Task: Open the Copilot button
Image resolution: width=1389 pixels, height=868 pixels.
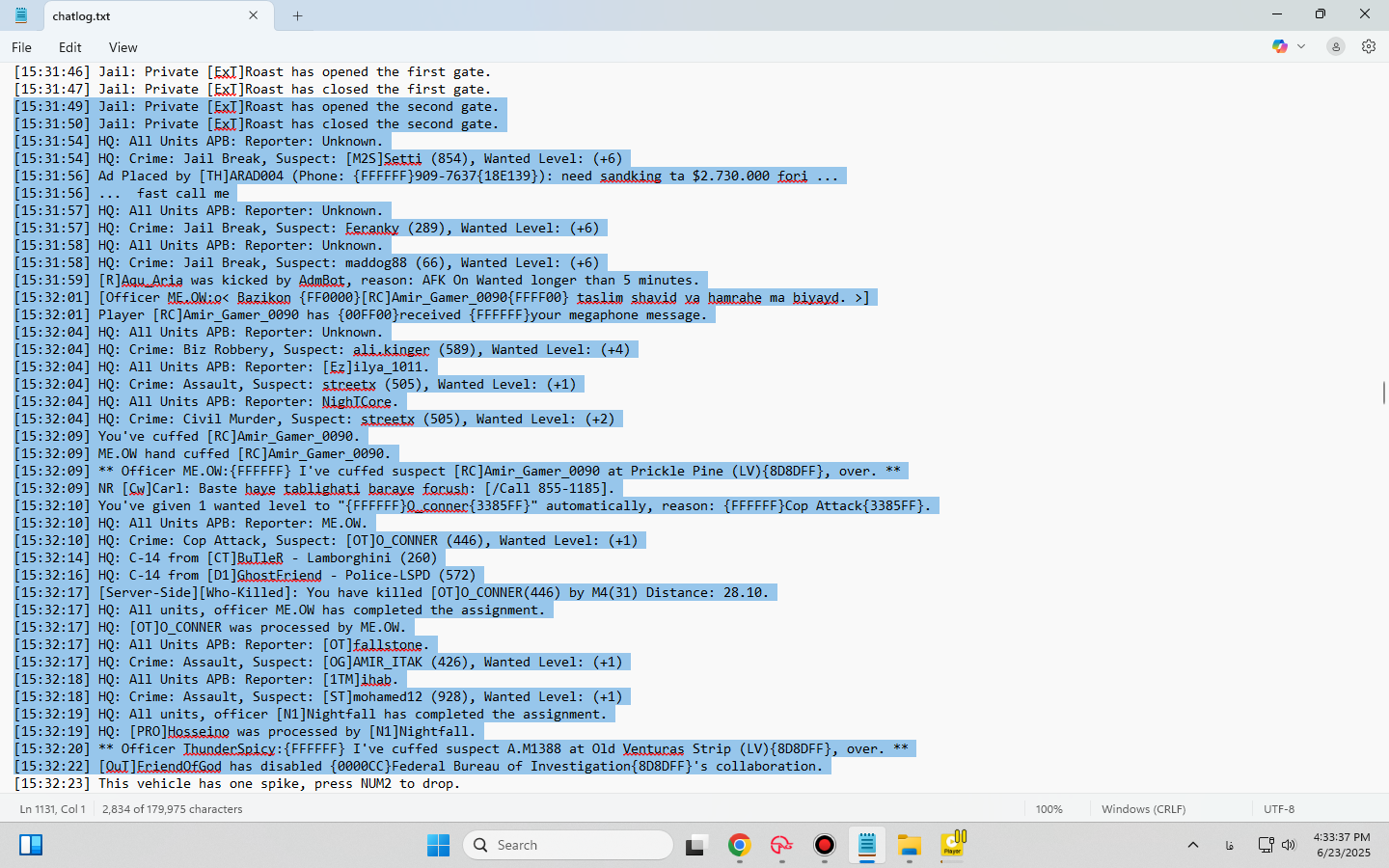Action: point(1280,46)
